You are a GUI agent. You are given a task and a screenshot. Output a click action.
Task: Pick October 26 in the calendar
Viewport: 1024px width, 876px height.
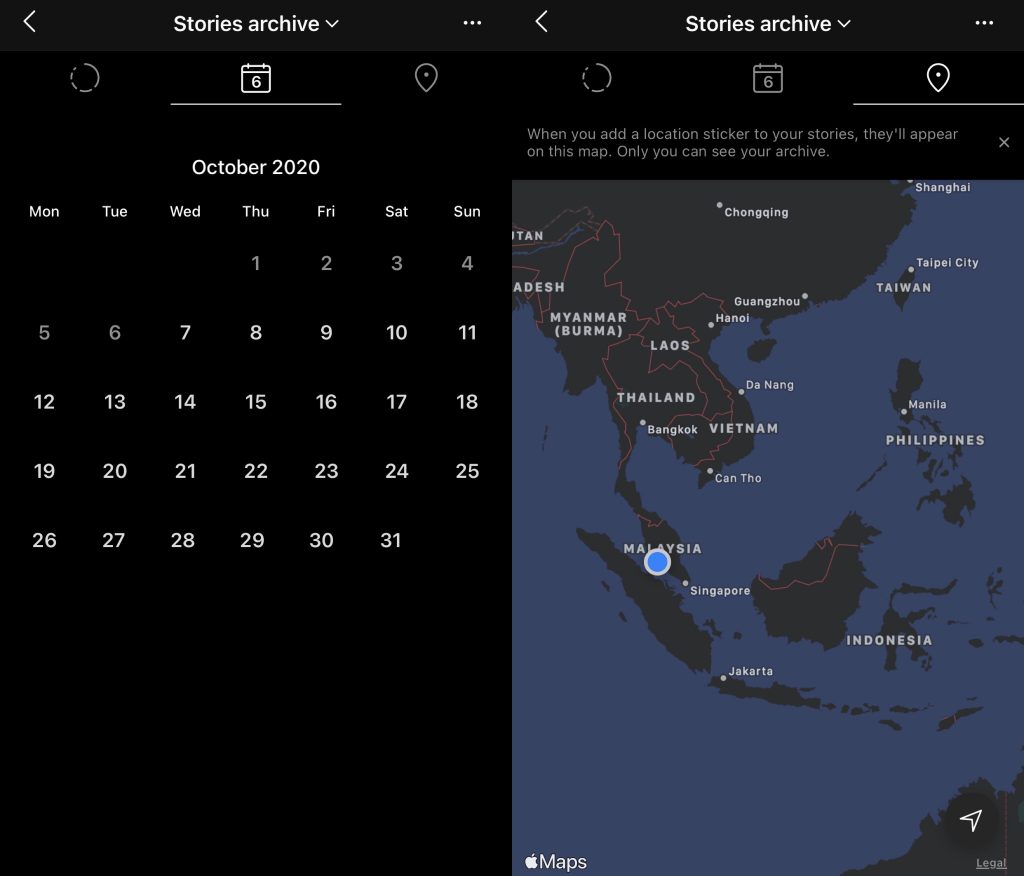pyautogui.click(x=44, y=541)
